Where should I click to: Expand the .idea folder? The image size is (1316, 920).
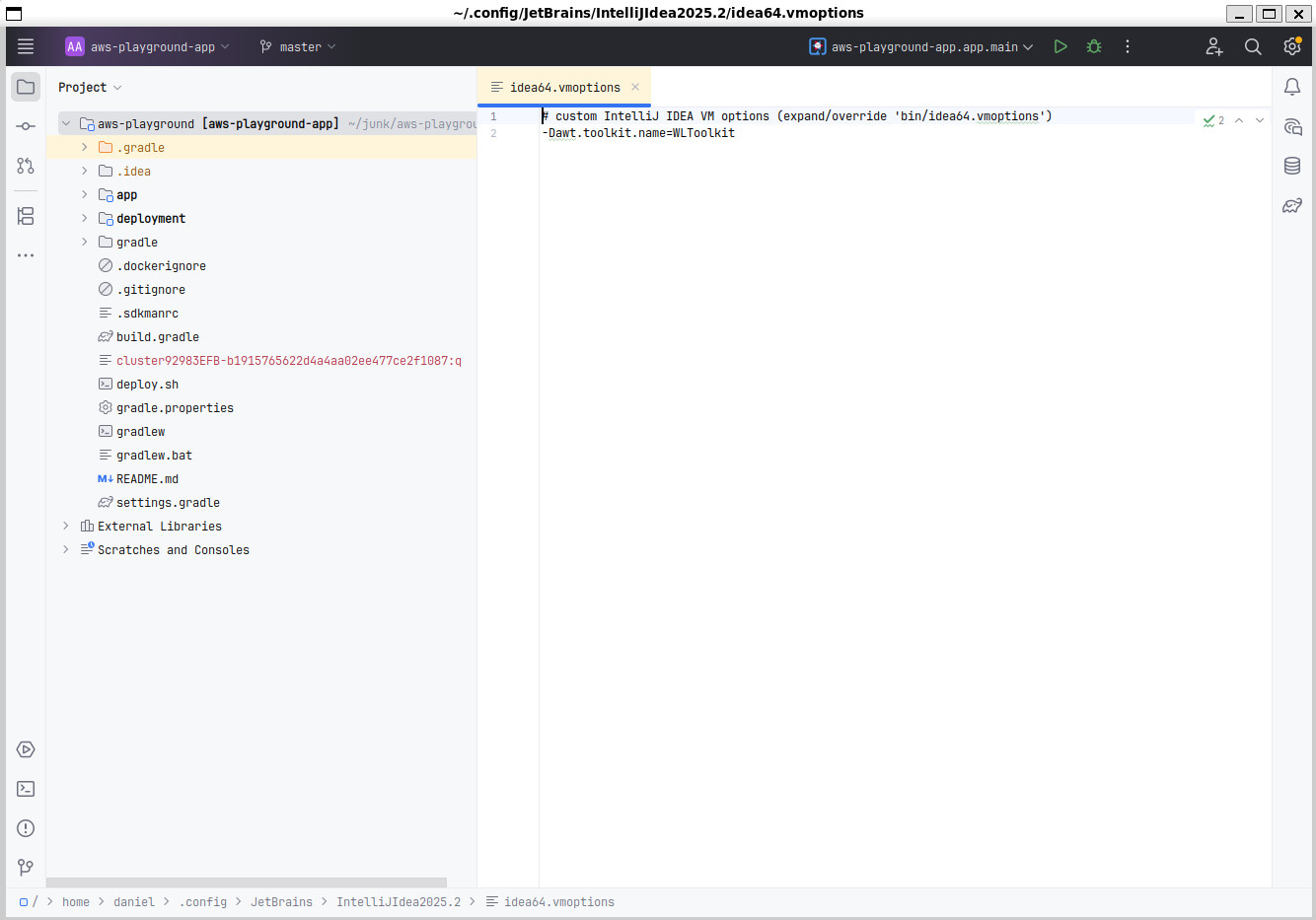pos(85,172)
